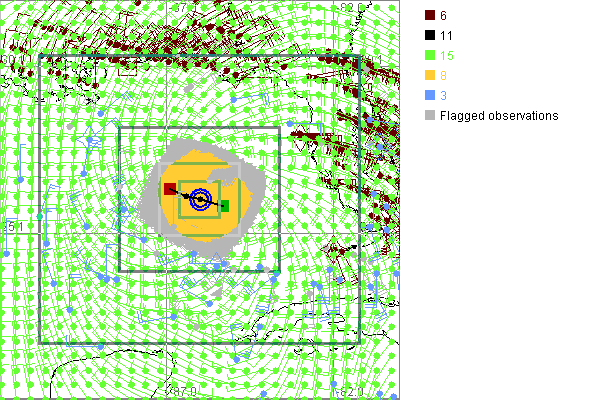Click the blue concentric circles storm center

(x=201, y=200)
